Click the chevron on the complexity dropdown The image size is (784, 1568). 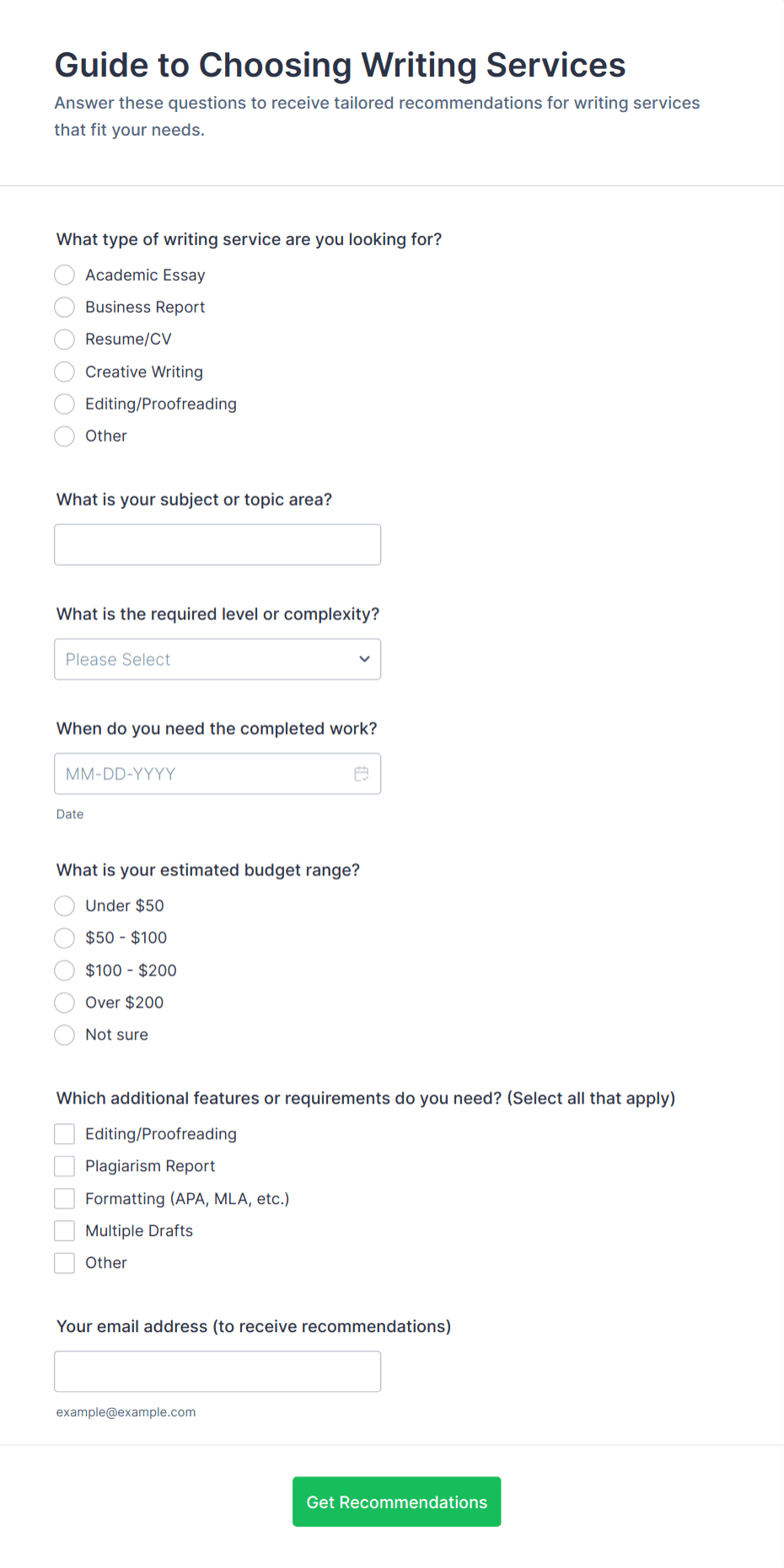pyautogui.click(x=364, y=659)
